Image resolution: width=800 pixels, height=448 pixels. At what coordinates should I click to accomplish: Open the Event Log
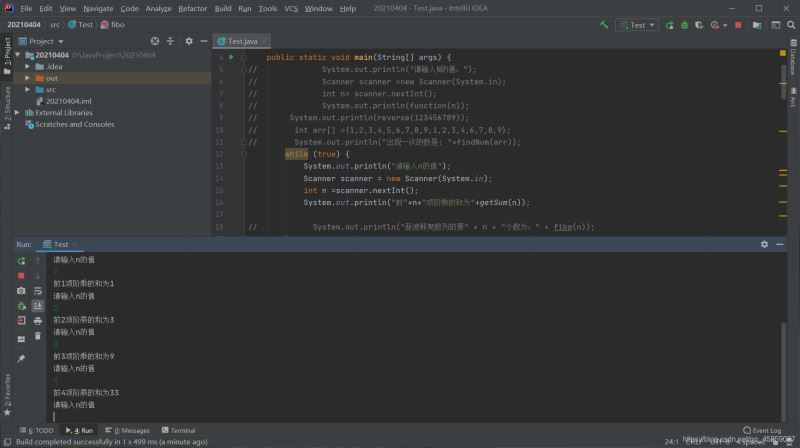pyautogui.click(x=765, y=430)
